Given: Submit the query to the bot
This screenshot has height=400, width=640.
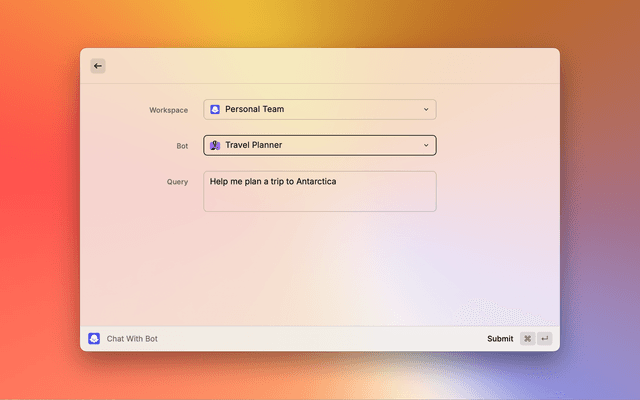Looking at the screenshot, I should click(x=500, y=339).
